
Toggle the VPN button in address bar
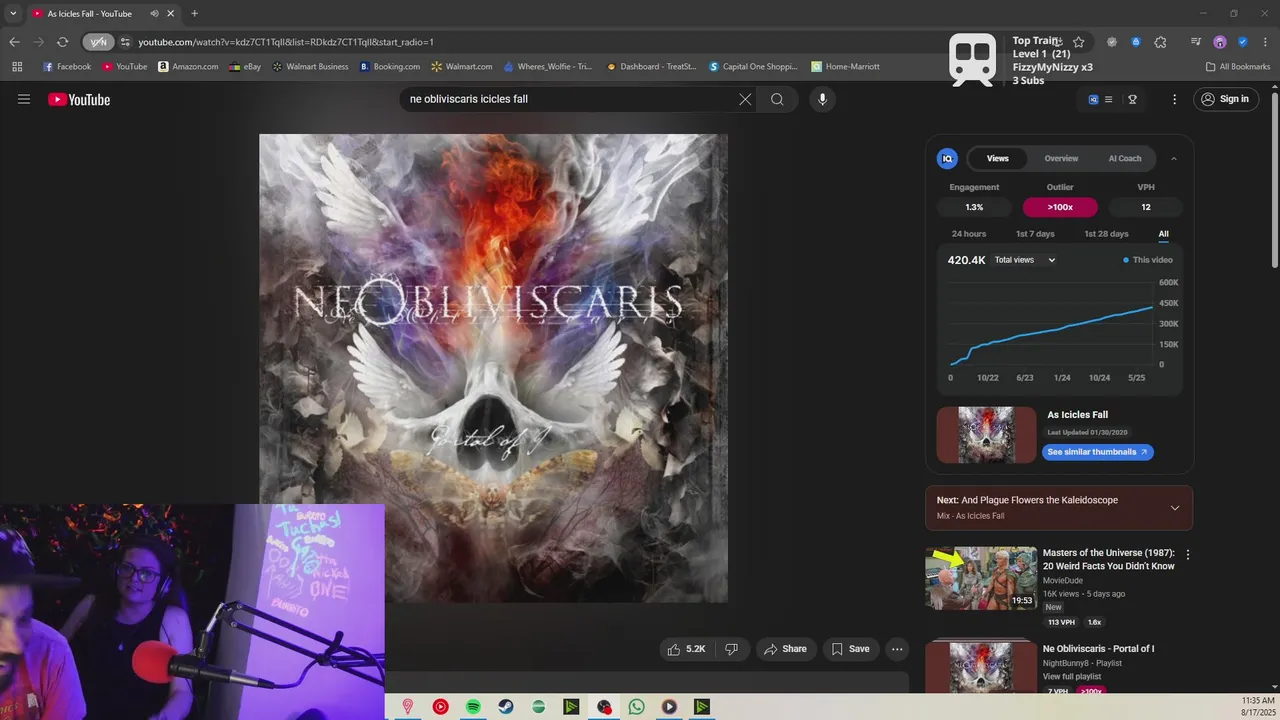pyautogui.click(x=98, y=42)
